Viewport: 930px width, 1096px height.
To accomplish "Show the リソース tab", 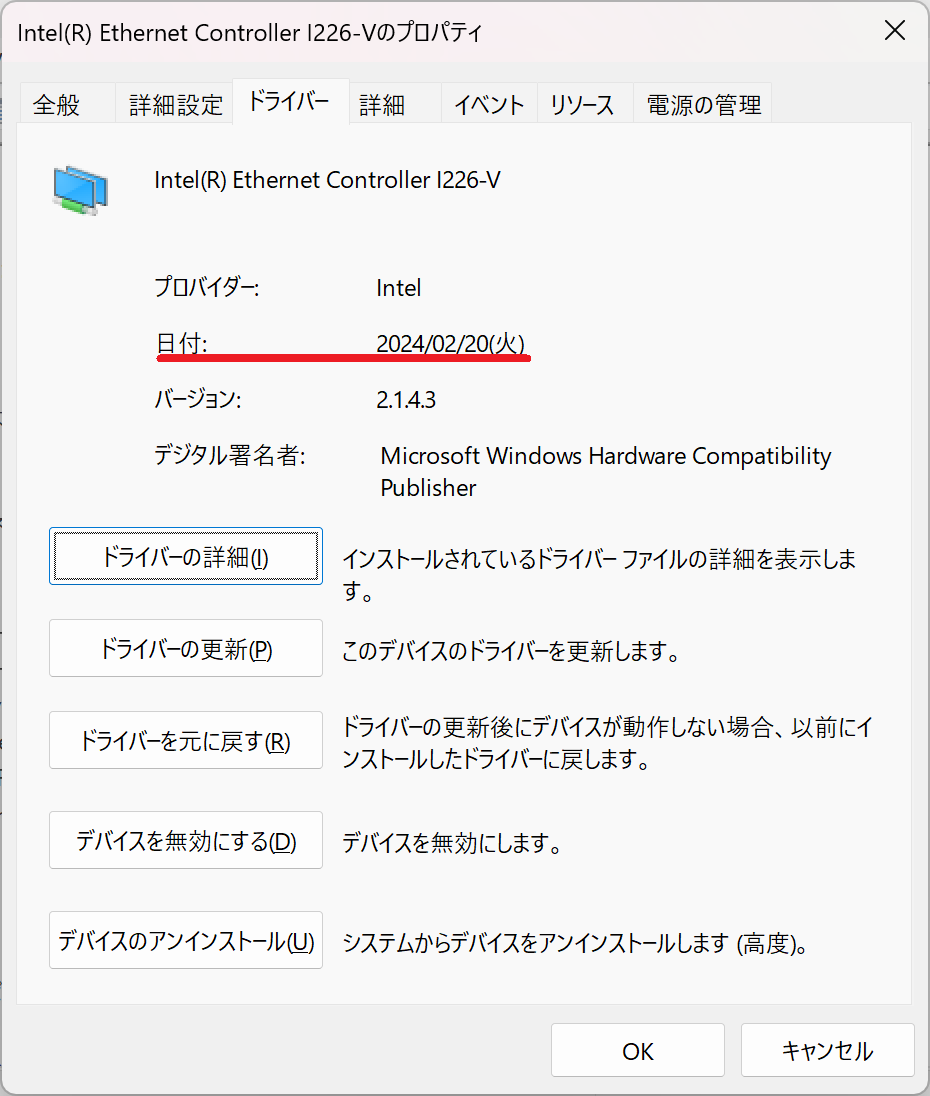I will tap(586, 104).
